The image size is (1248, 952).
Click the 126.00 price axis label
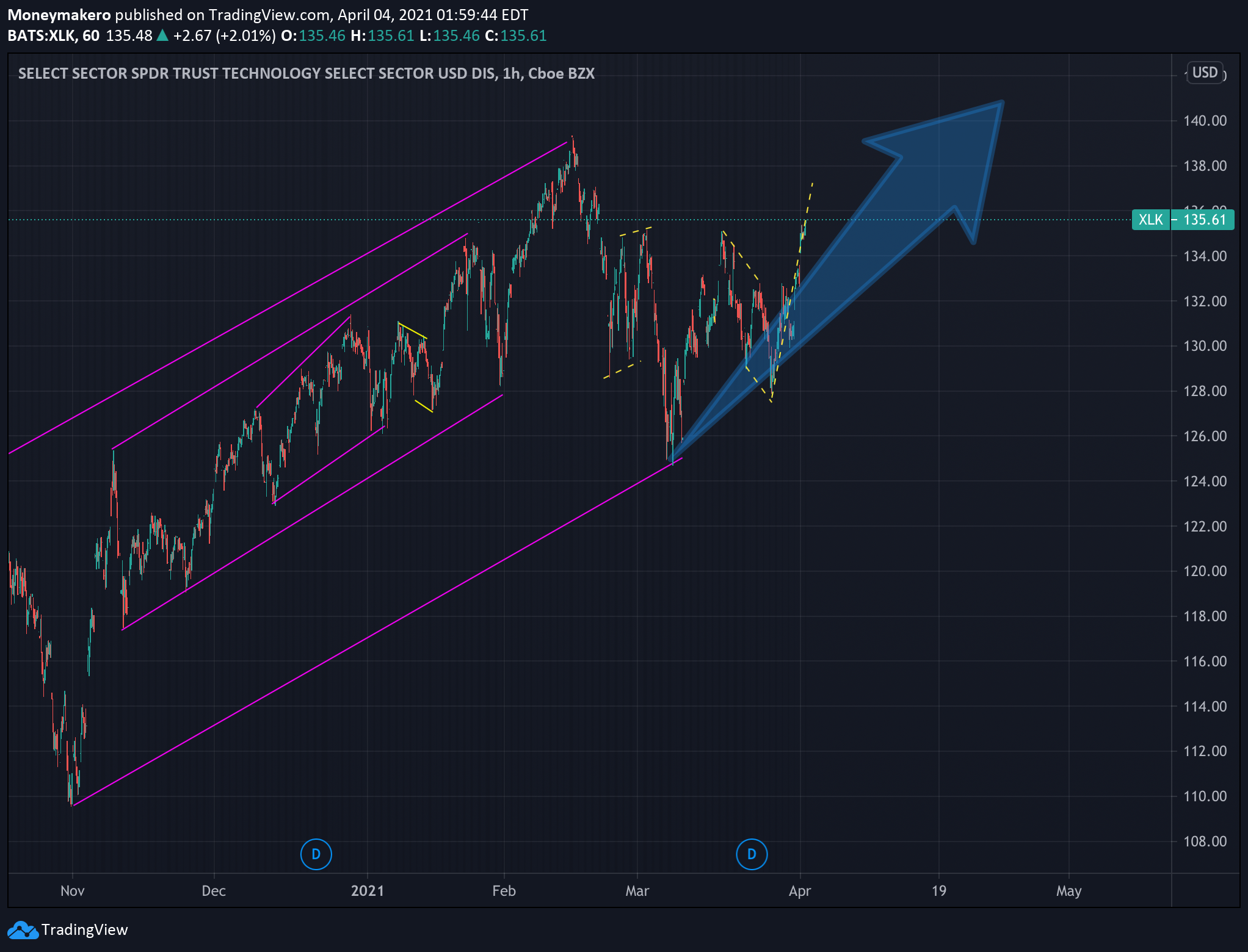1205,436
